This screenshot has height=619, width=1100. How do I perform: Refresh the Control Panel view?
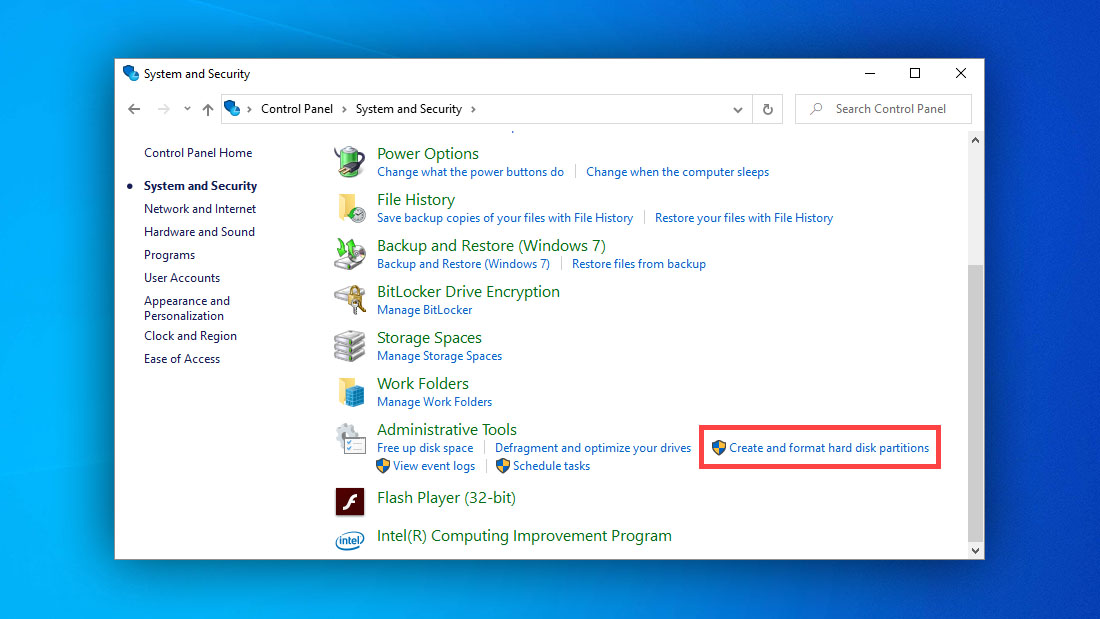(767, 109)
